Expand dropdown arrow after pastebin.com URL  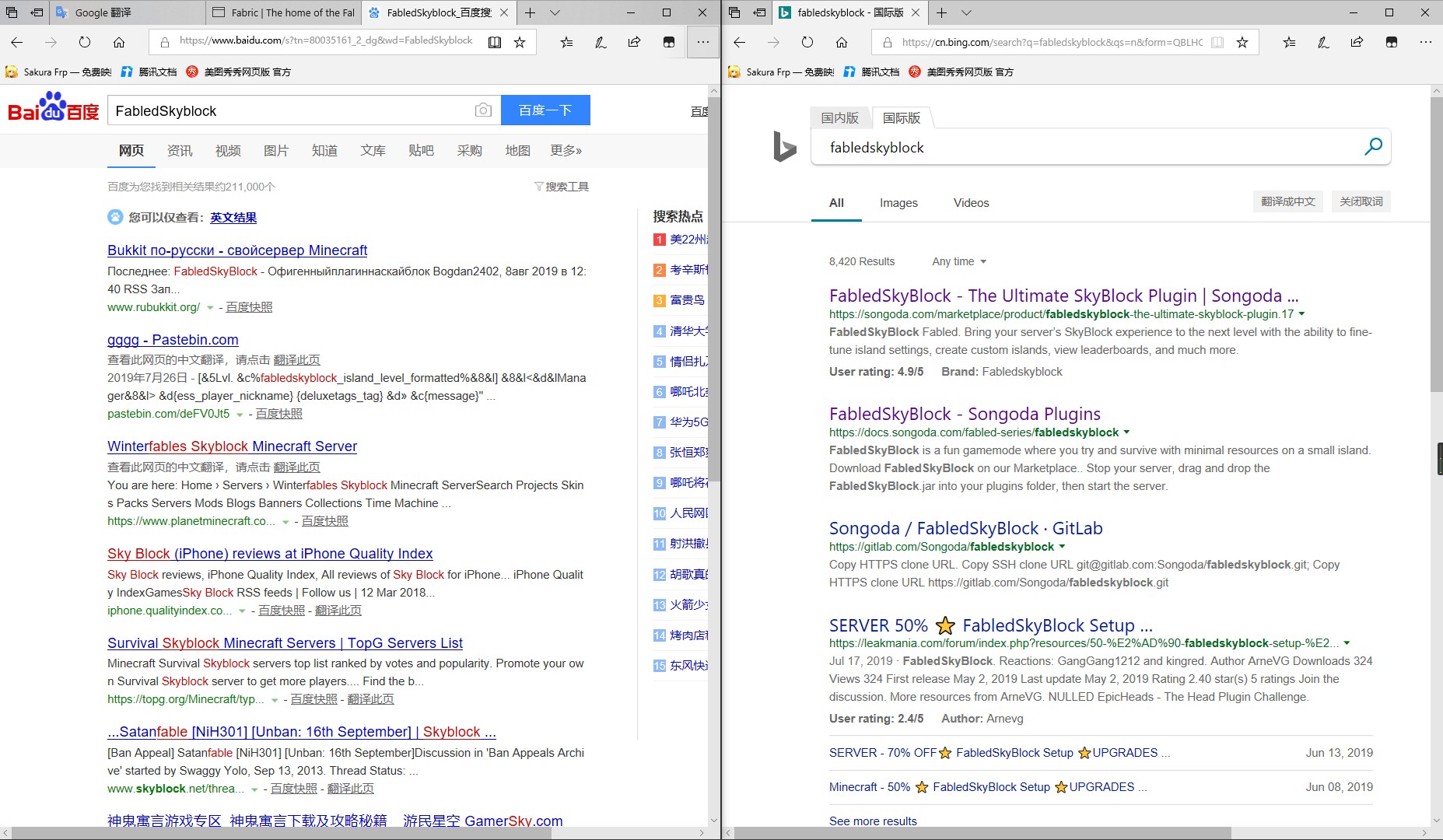click(240, 415)
